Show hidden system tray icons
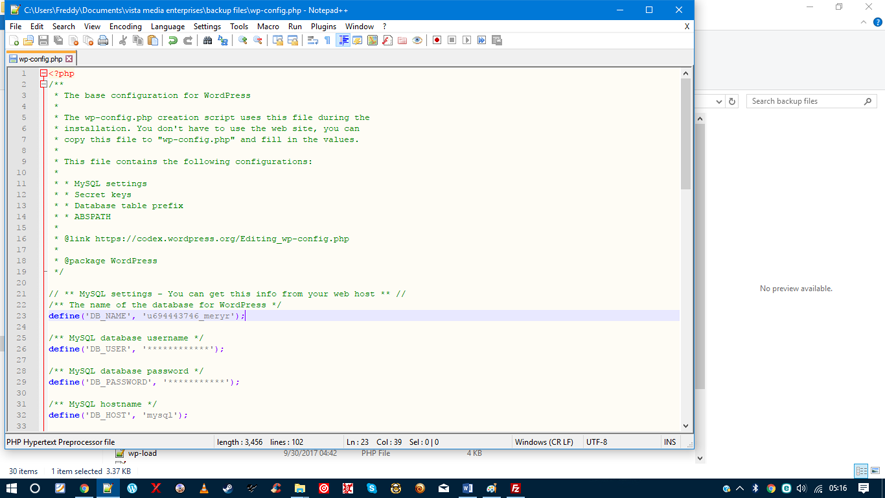Viewport: 885px width, 498px height. point(740,488)
